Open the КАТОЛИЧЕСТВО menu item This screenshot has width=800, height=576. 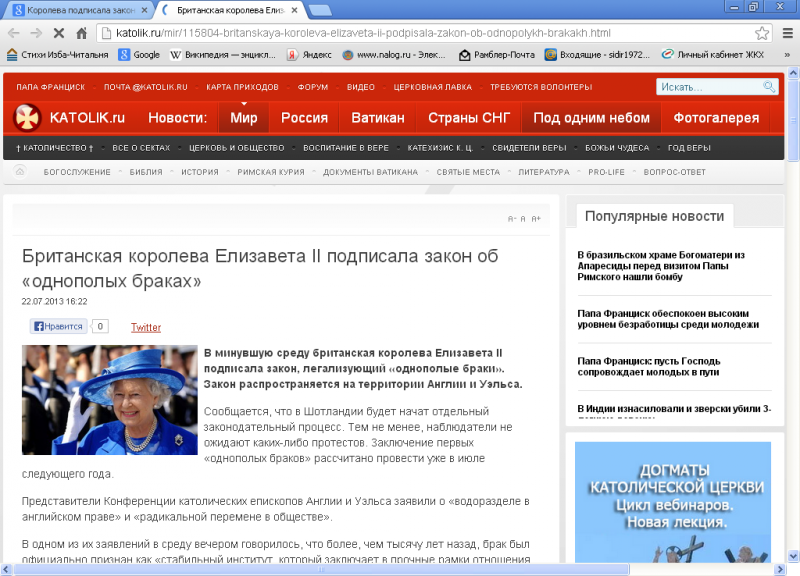tap(55, 148)
